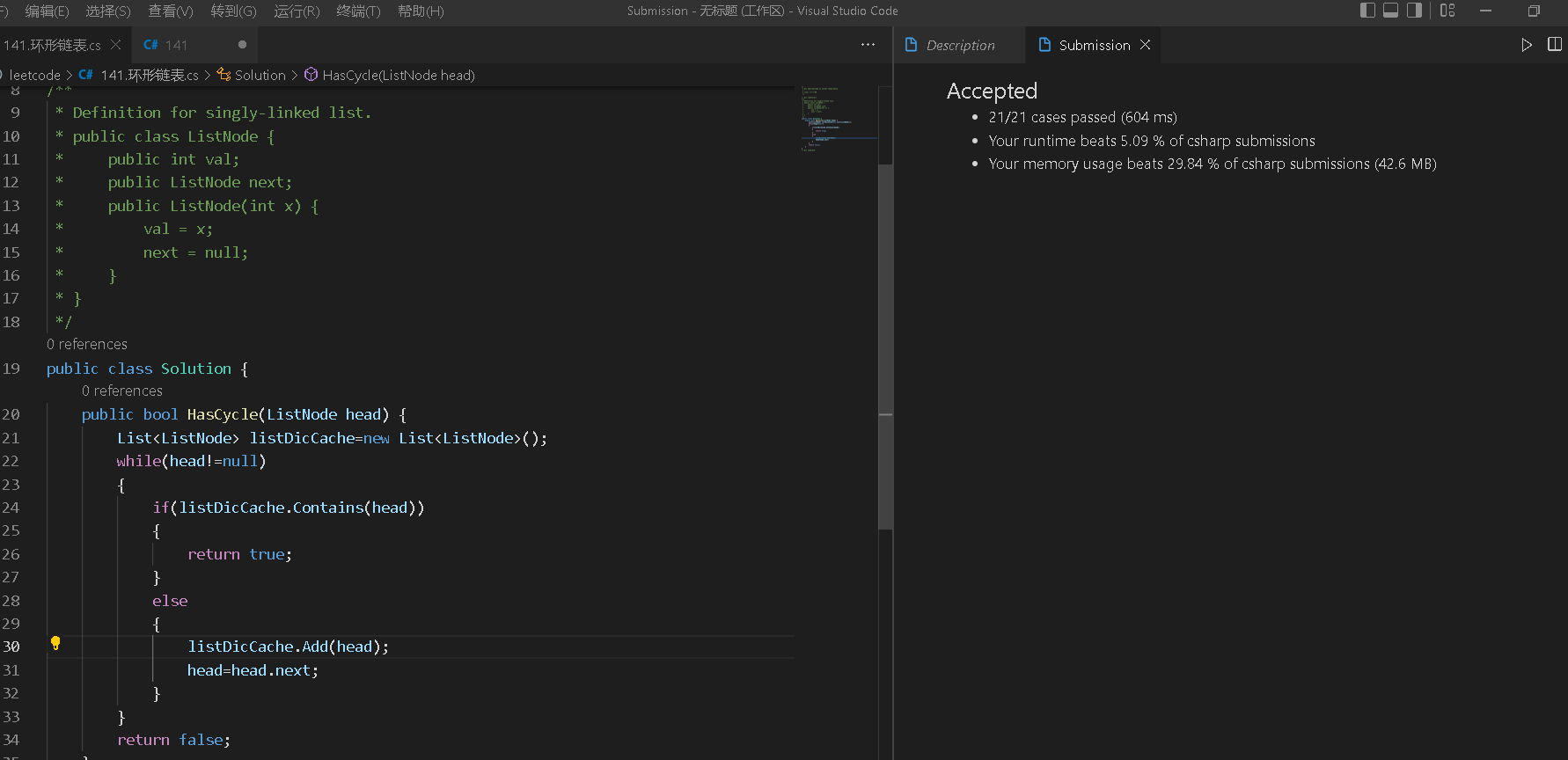The width and height of the screenshot is (1568, 760).
Task: Open the 141.环形链表.cs breadcrumb
Action: (x=150, y=76)
